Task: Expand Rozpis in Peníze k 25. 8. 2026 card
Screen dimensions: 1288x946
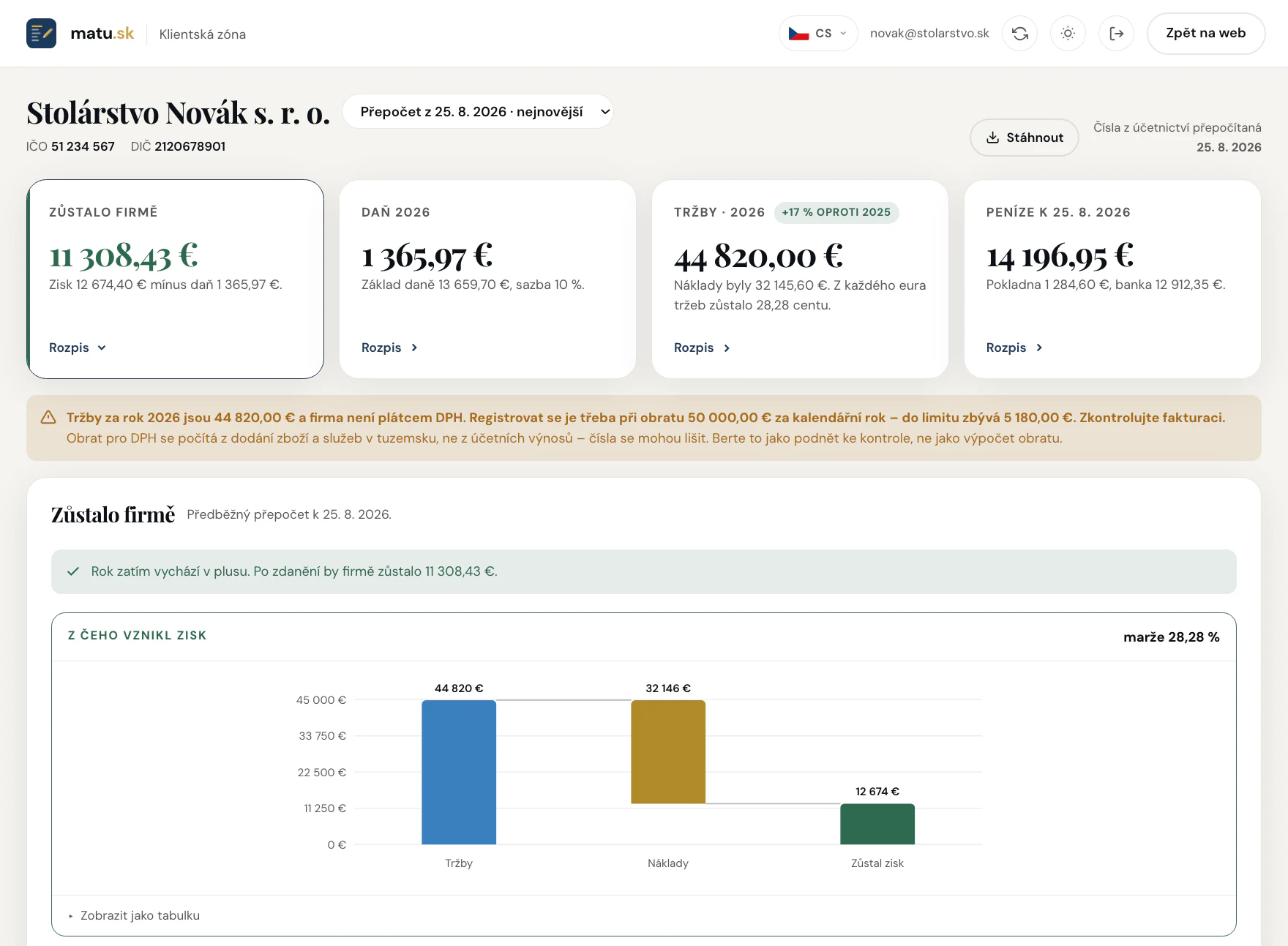Action: point(1015,348)
